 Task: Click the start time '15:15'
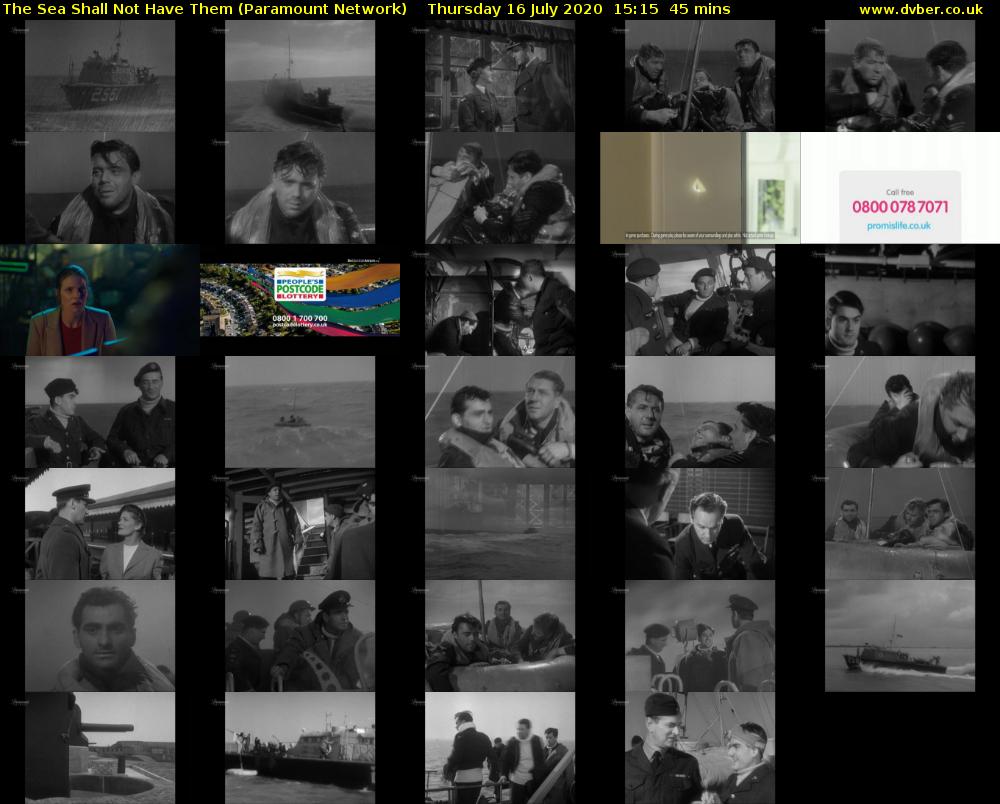point(636,9)
